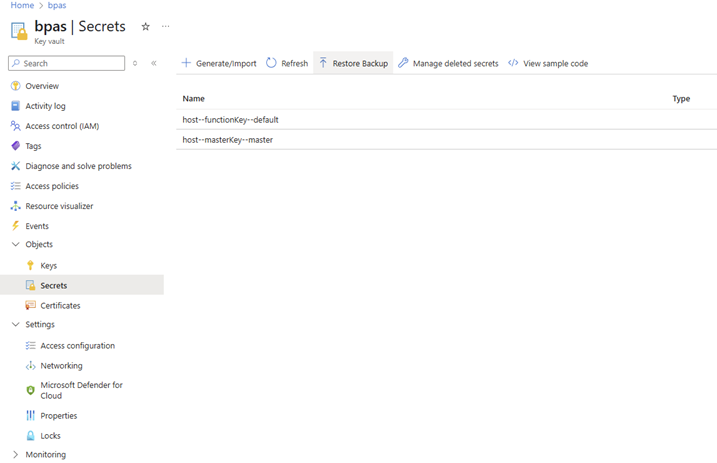Collapse the Settings section chevron
Viewport: 717px width, 463px height.
pos(16,325)
